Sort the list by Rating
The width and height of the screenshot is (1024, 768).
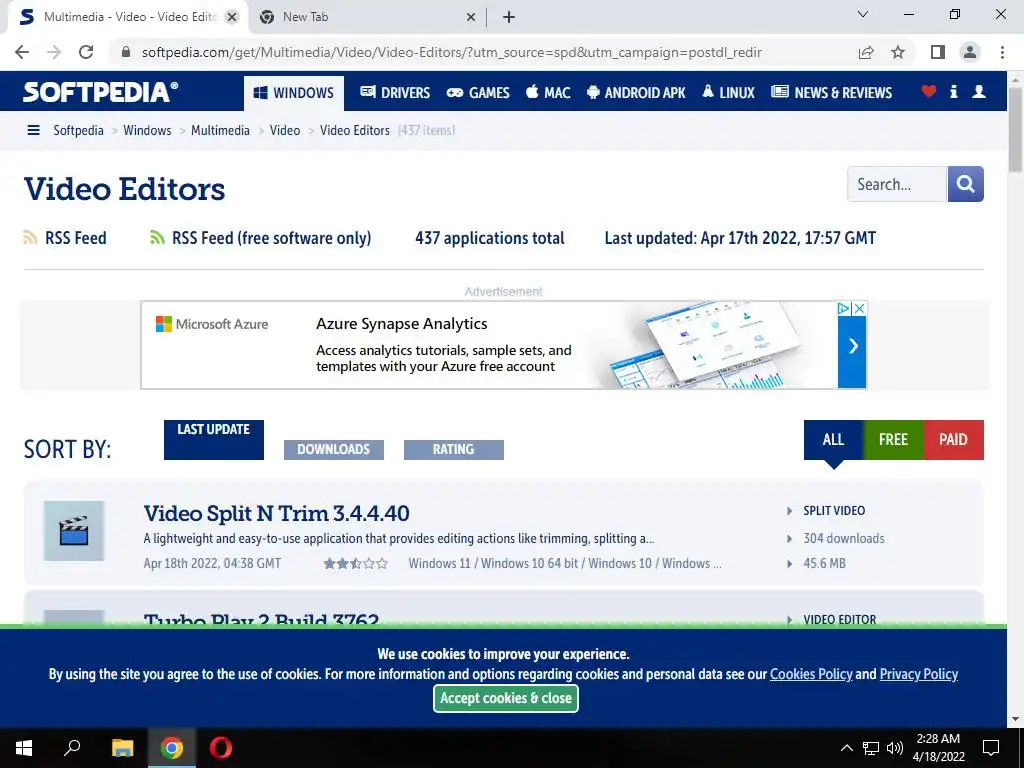click(453, 449)
